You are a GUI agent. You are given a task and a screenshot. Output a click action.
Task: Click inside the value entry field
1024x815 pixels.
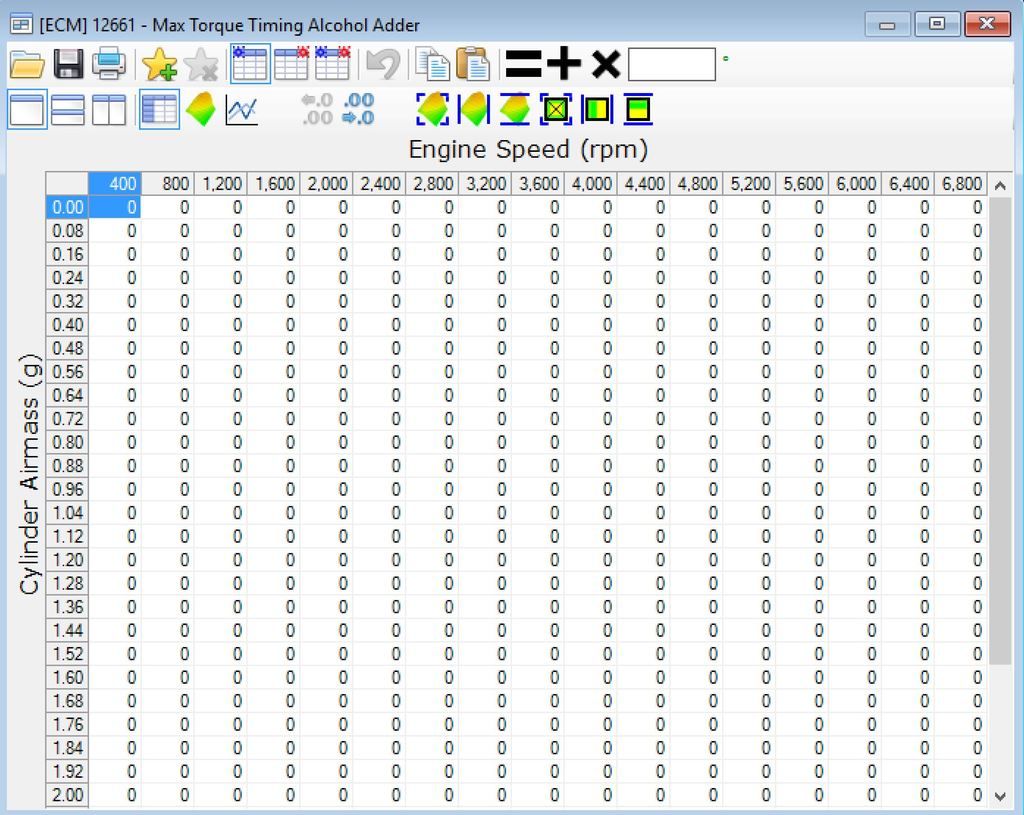tap(671, 65)
